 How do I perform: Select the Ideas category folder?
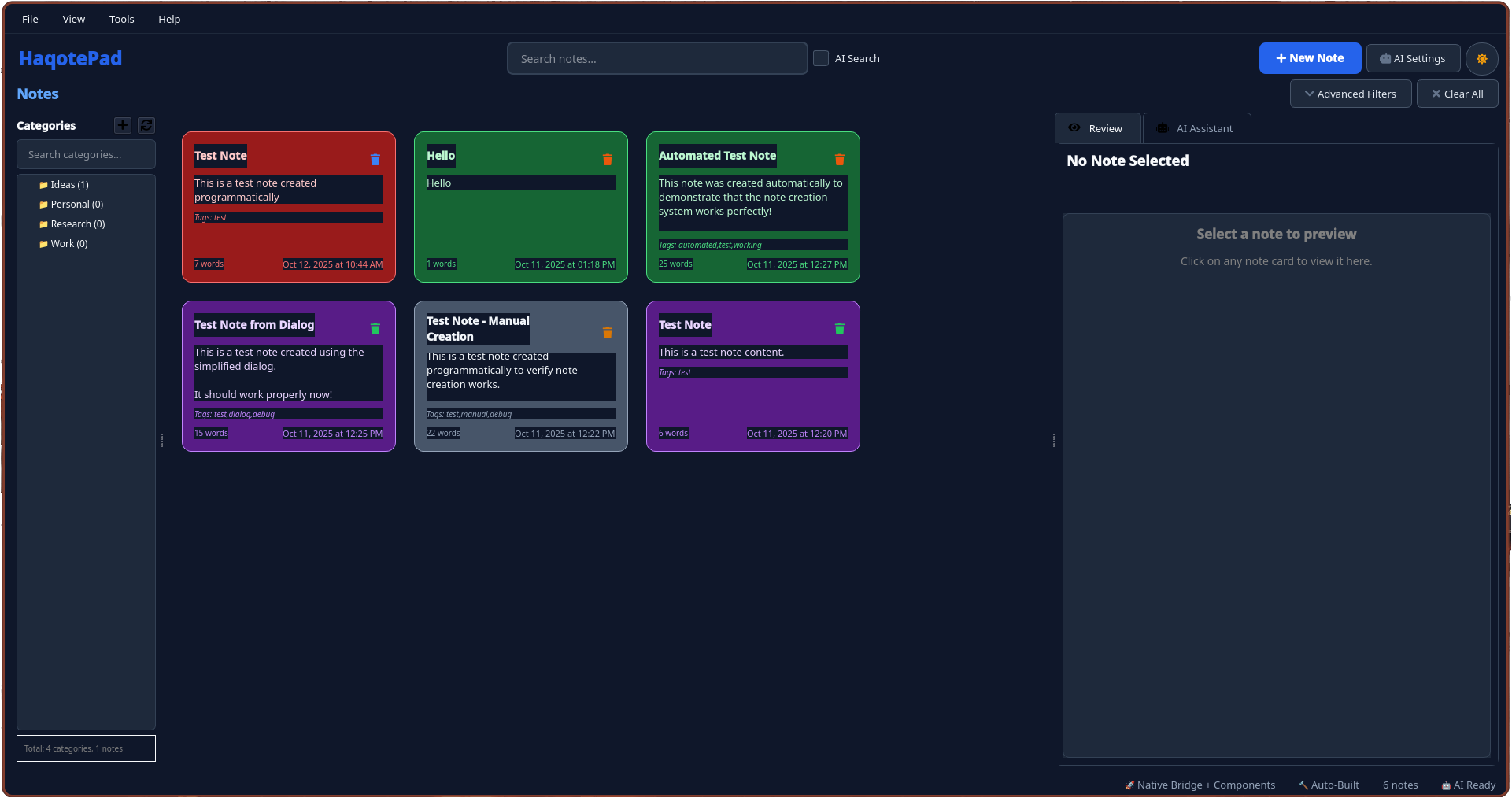(x=68, y=184)
